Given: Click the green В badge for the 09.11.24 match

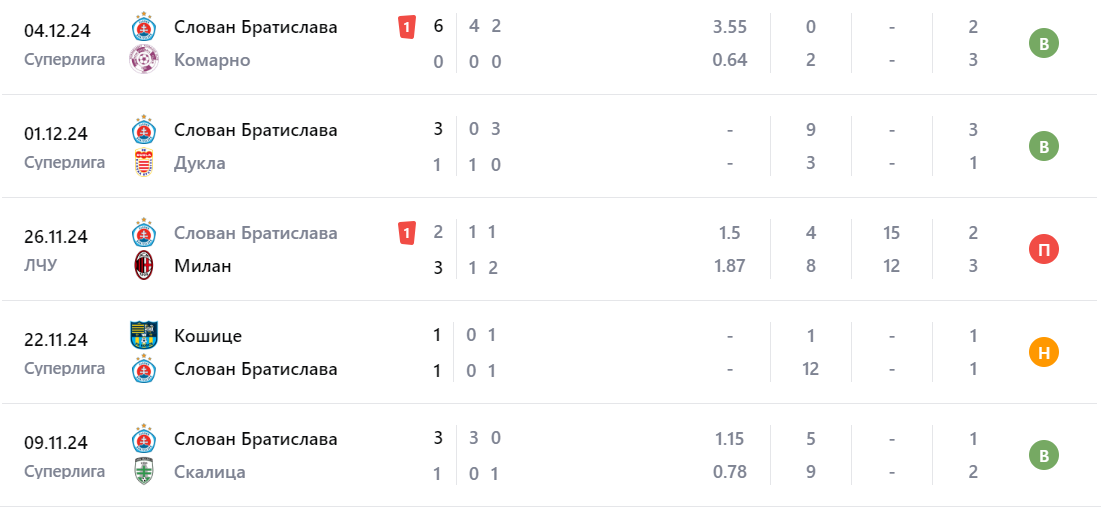Looking at the screenshot, I should (x=1043, y=455).
